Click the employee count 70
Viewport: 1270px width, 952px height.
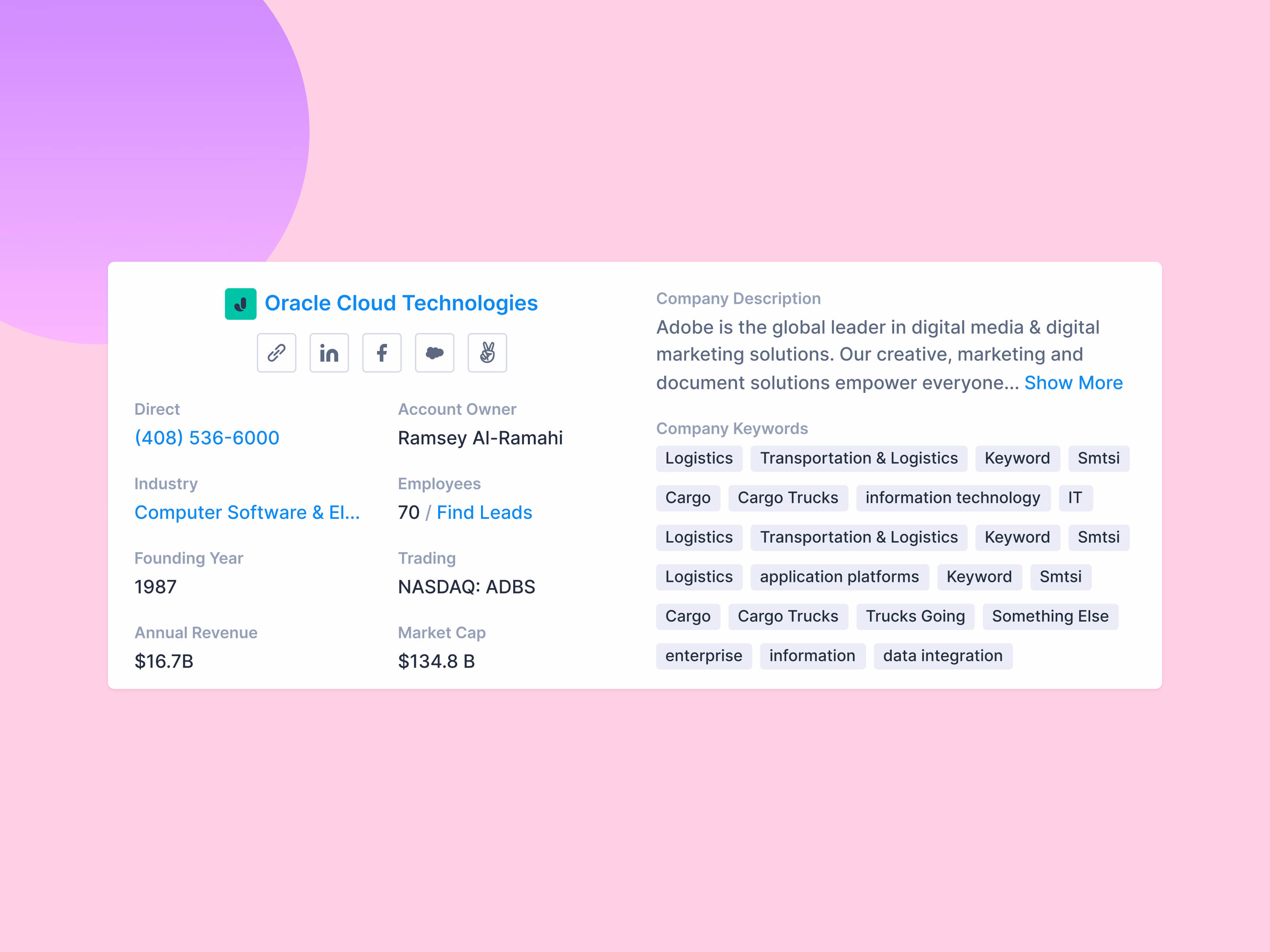(x=409, y=512)
